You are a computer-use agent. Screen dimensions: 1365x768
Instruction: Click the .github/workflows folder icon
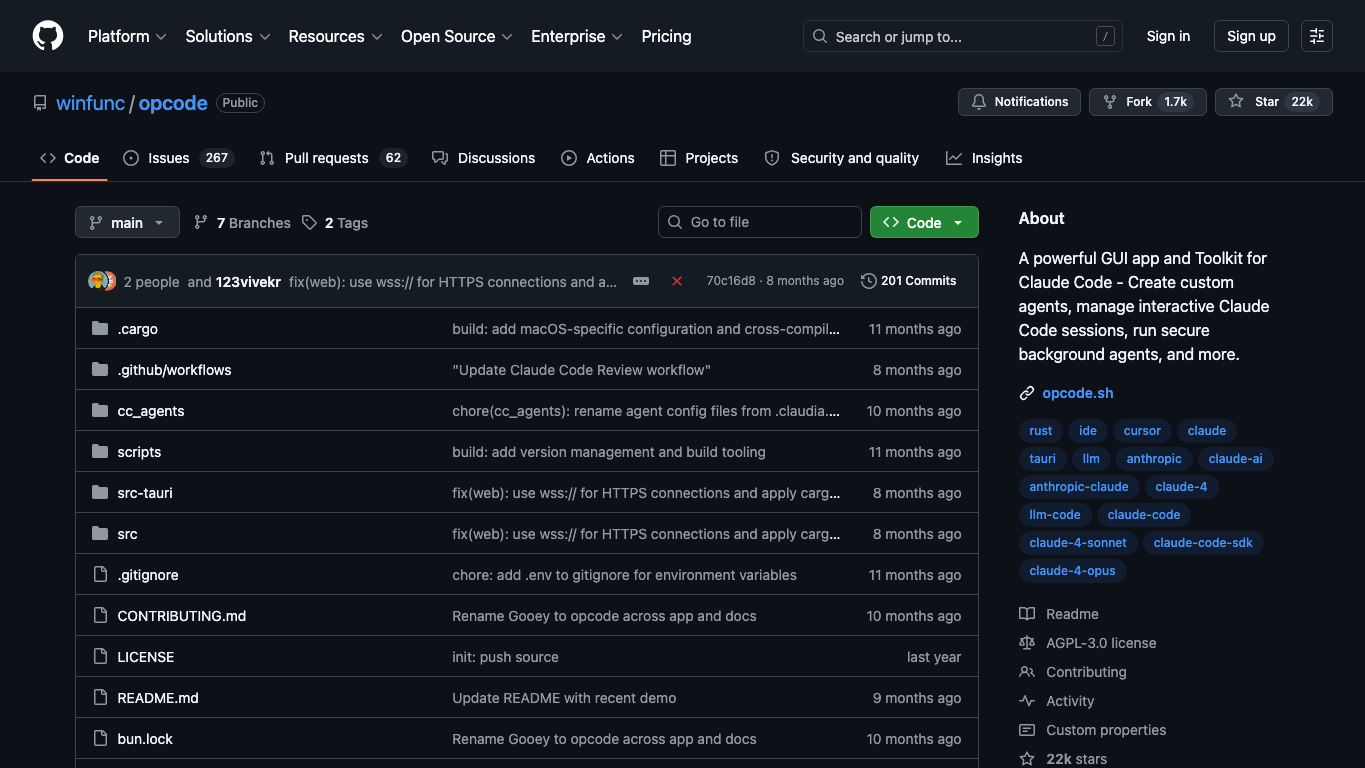[100, 370]
